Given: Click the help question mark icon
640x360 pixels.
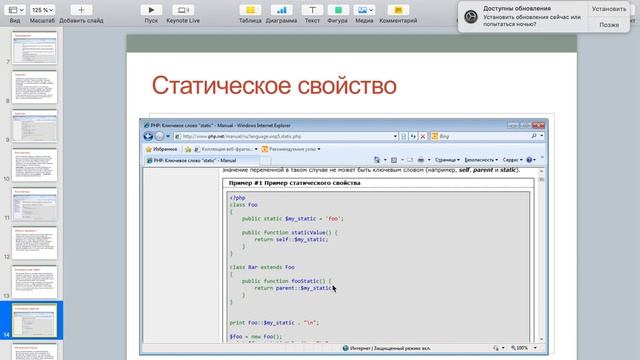Looking at the screenshot, I should 529,160.
